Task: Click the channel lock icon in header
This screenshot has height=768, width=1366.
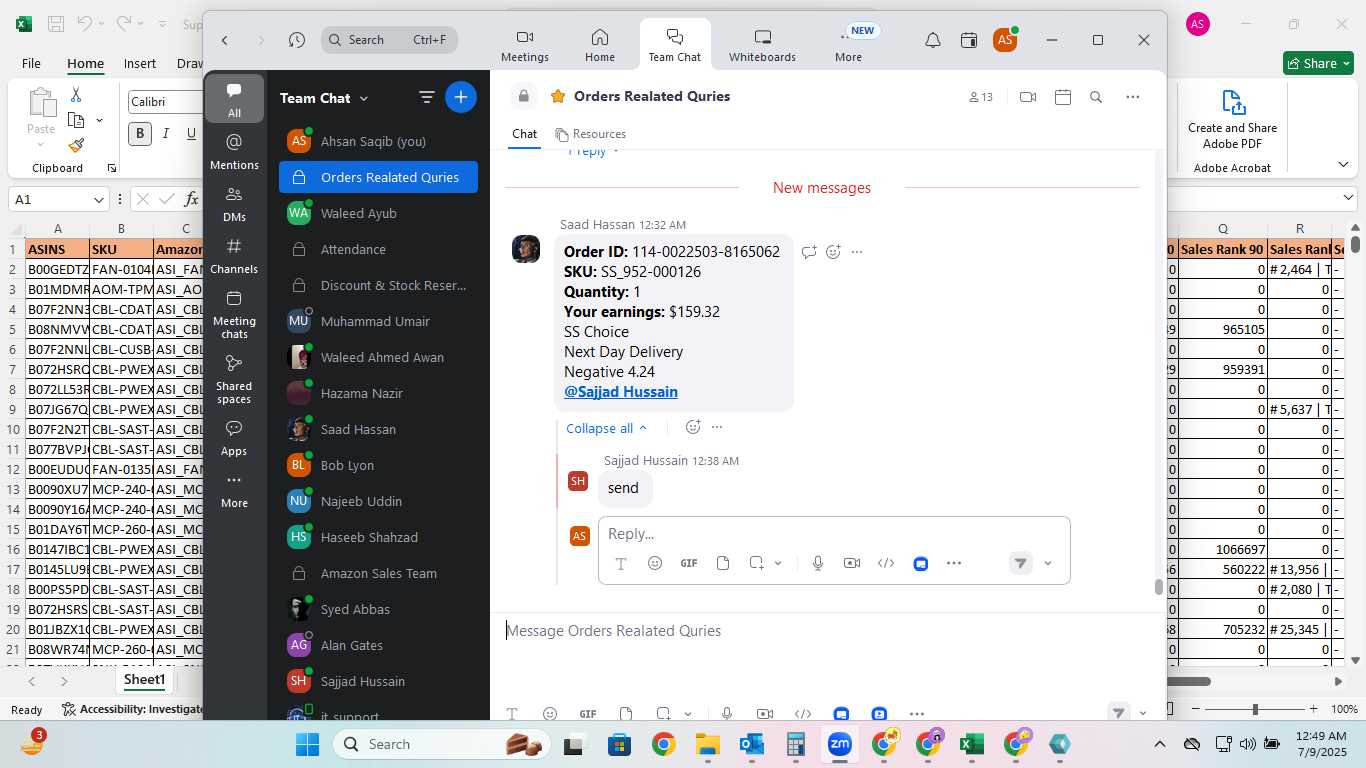Action: [524, 96]
